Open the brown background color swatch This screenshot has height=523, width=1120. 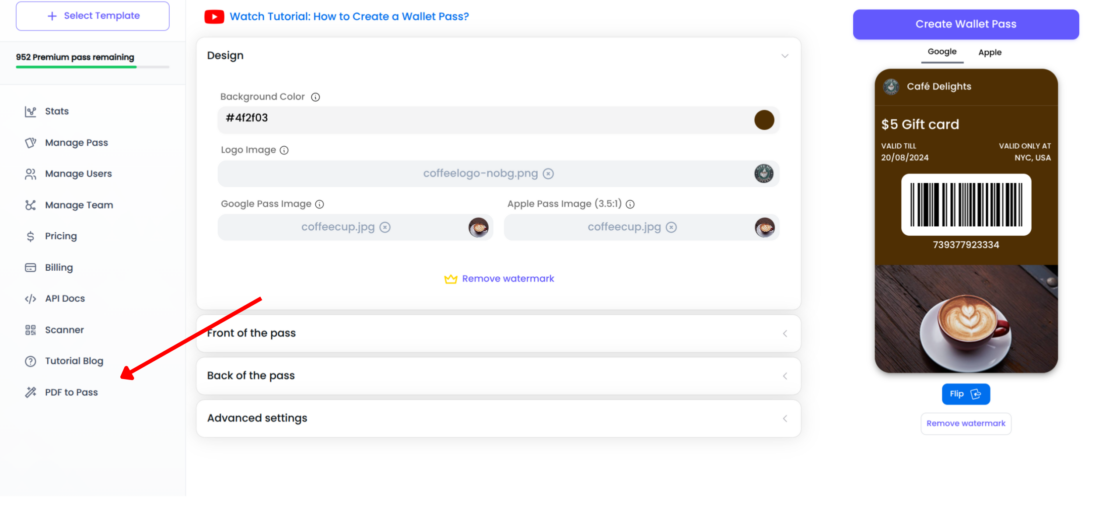pos(764,120)
